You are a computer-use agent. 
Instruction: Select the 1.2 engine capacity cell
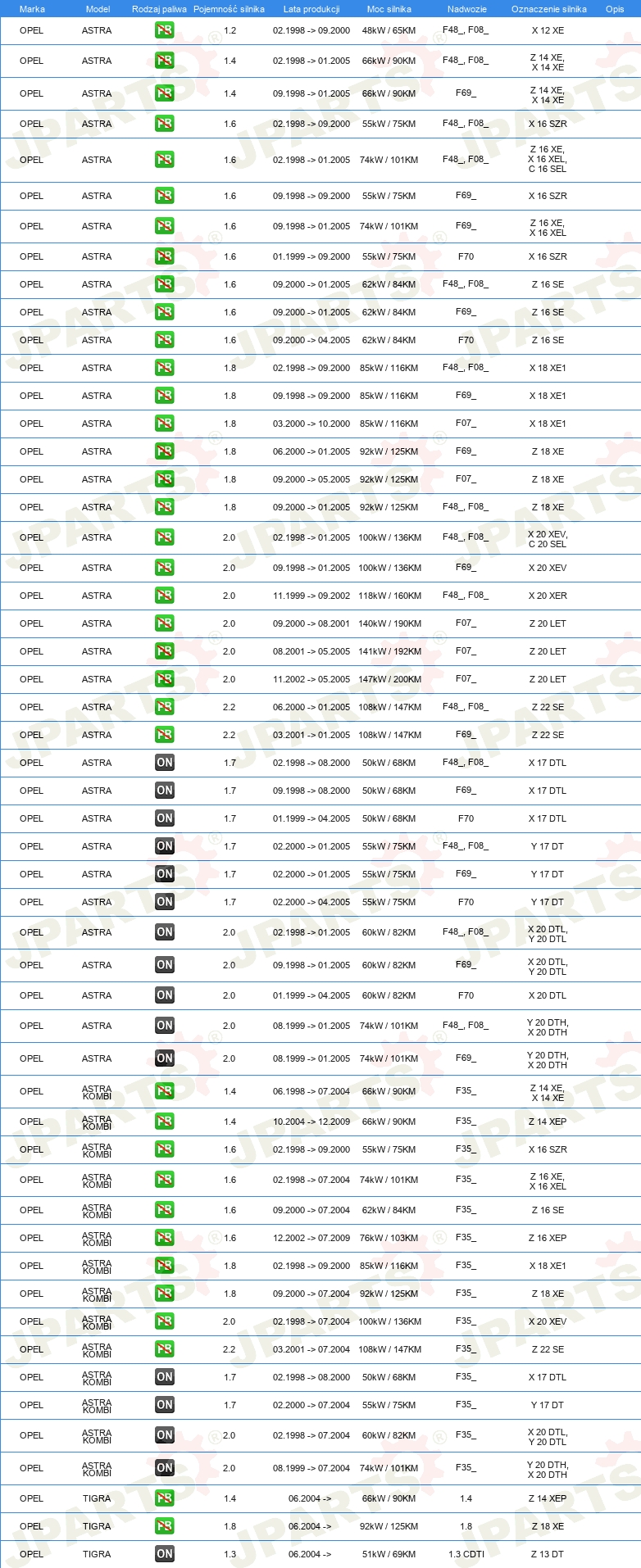230,30
